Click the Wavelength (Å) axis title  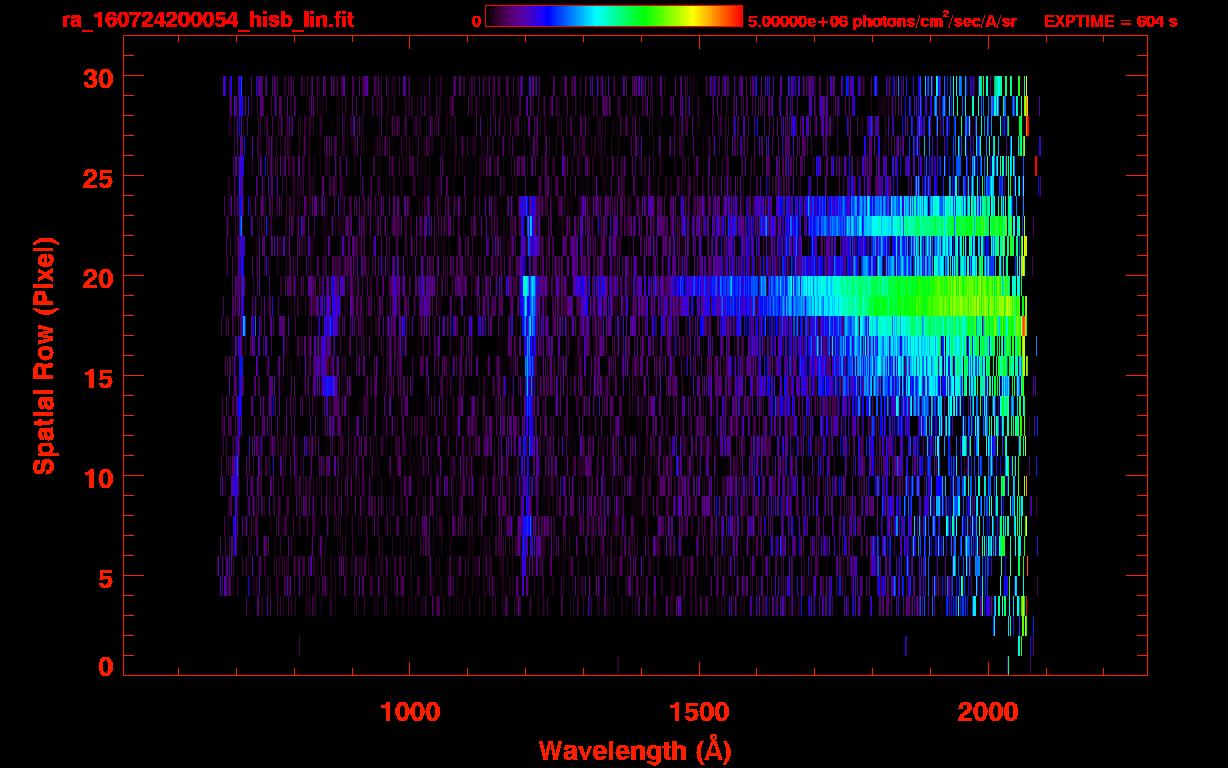coord(635,750)
